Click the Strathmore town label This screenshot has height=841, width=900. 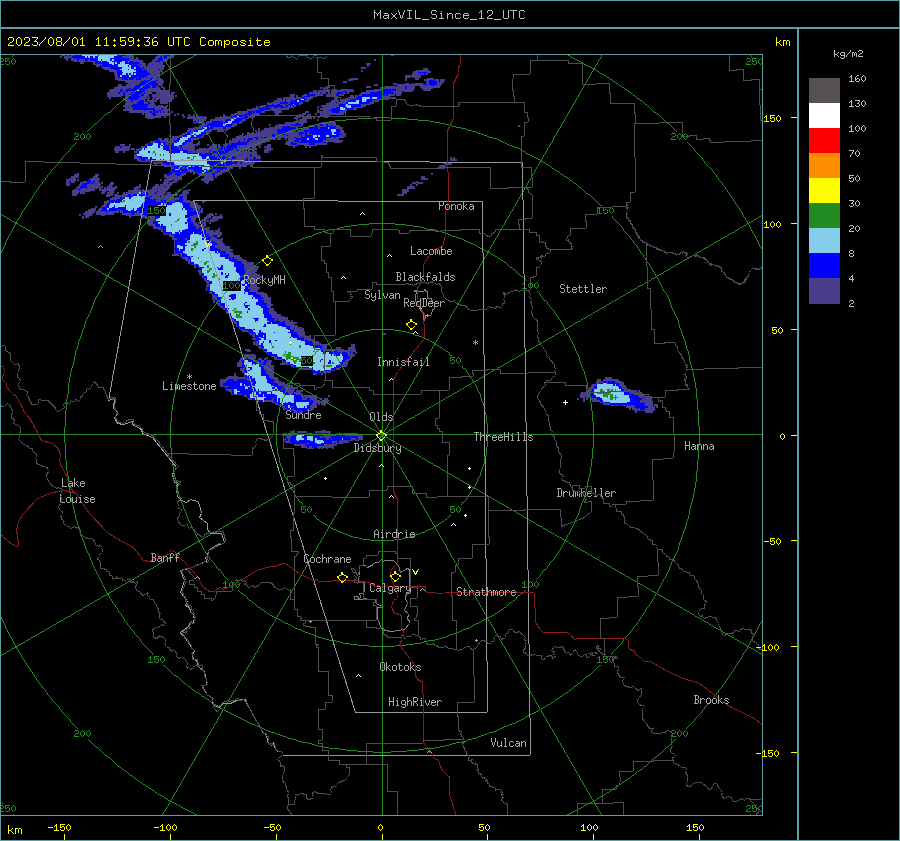click(x=486, y=592)
